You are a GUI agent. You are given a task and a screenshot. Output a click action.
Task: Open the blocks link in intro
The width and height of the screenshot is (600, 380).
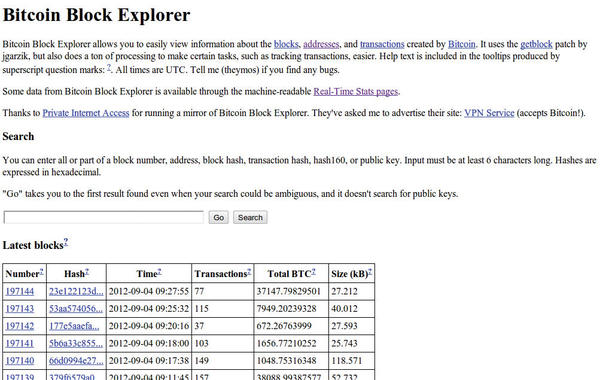pyautogui.click(x=286, y=44)
